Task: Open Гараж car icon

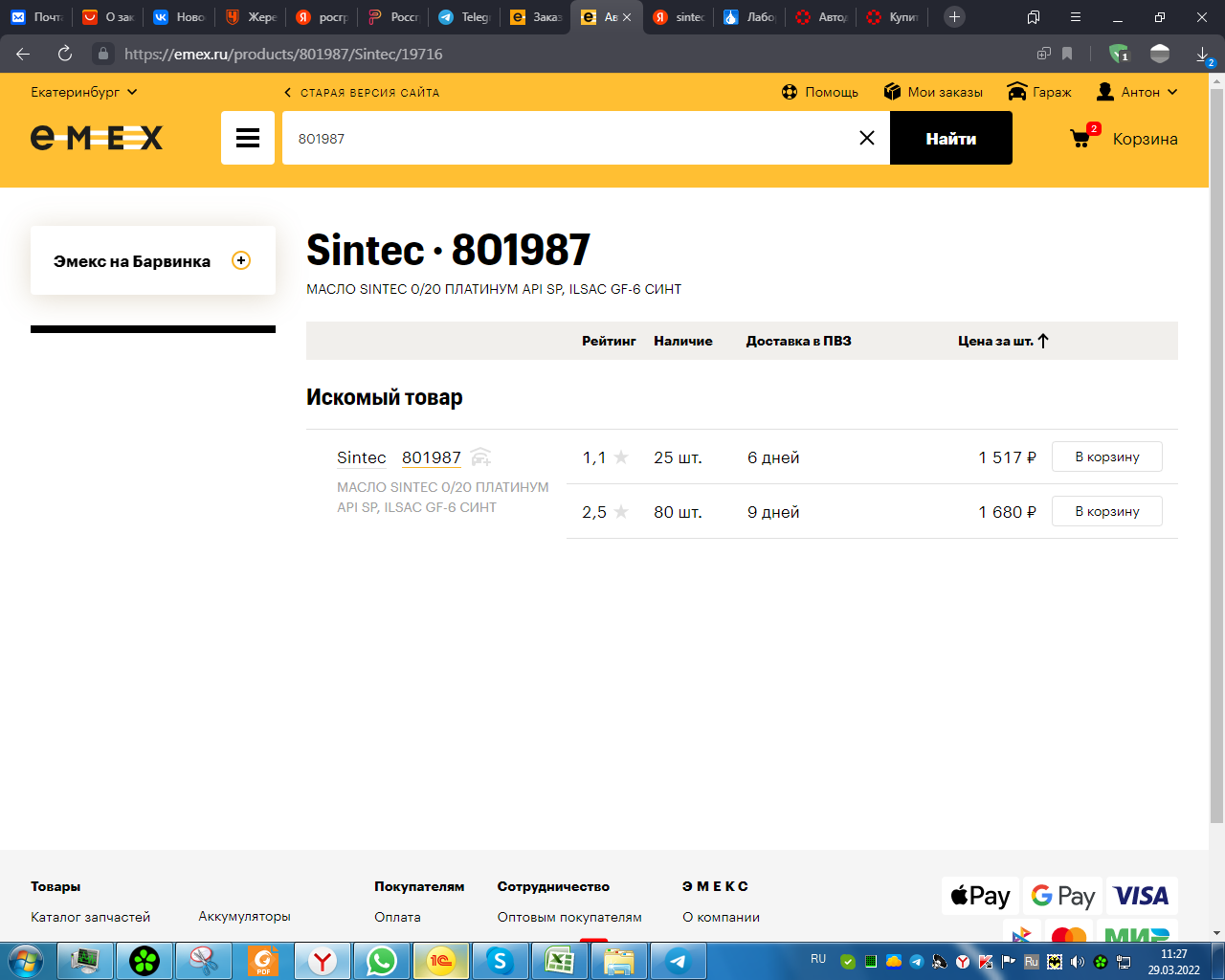Action: tap(1017, 92)
